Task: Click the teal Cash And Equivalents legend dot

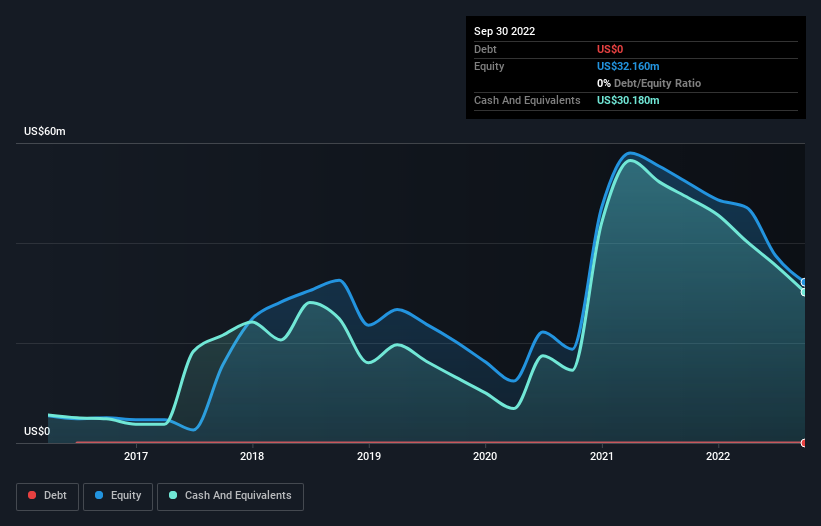Action: pyautogui.click(x=173, y=495)
